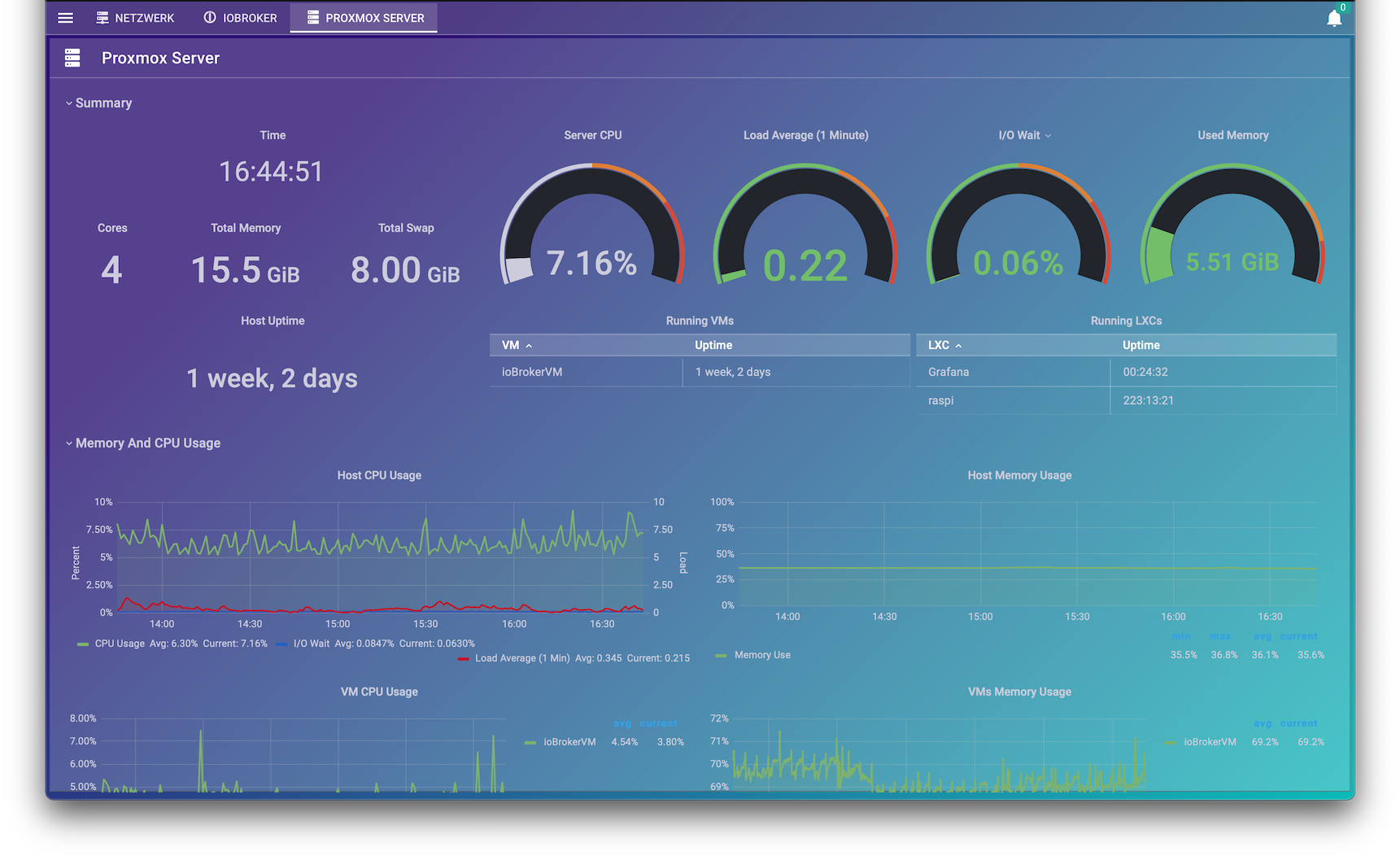
Task: Select the PROXMOX SERVER tab
Action: (364, 18)
